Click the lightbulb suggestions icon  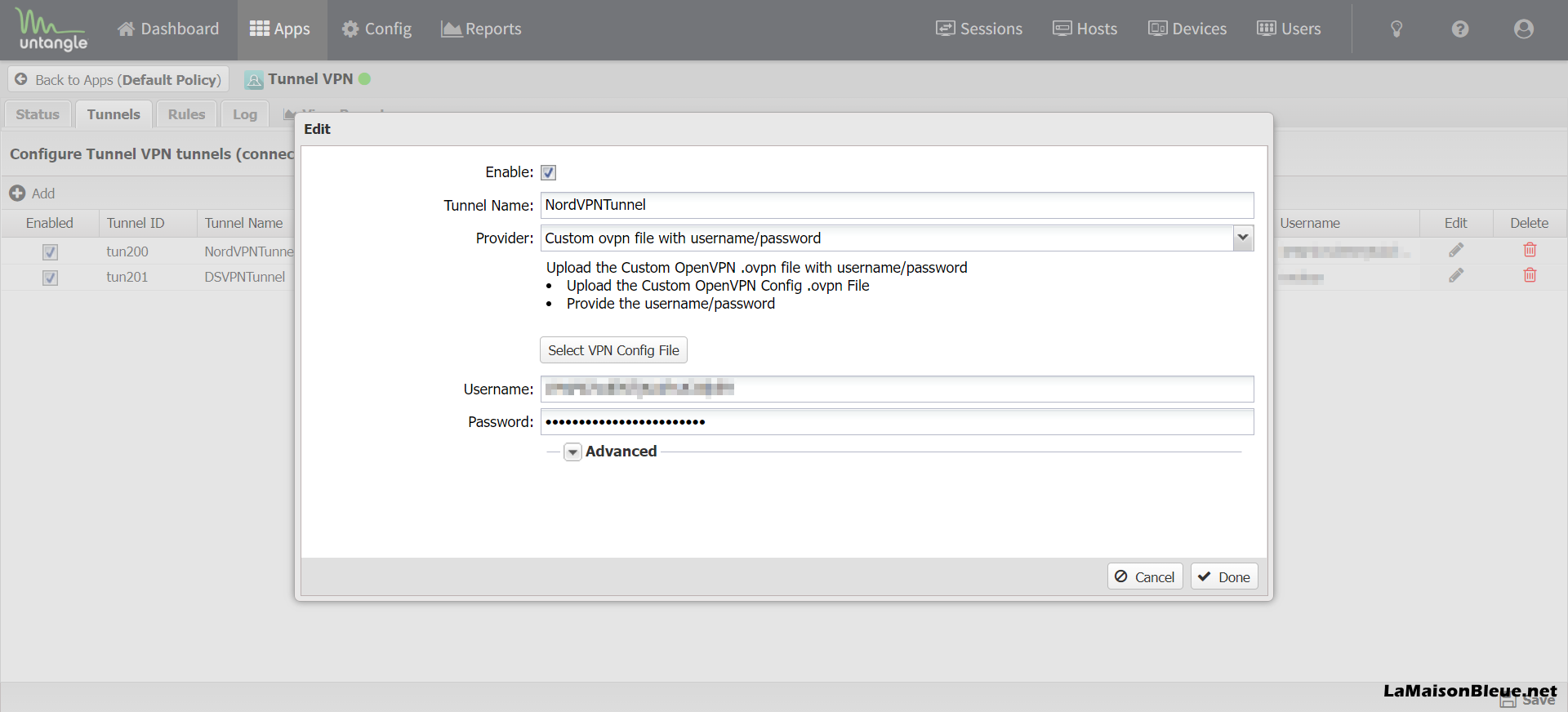coord(1396,29)
